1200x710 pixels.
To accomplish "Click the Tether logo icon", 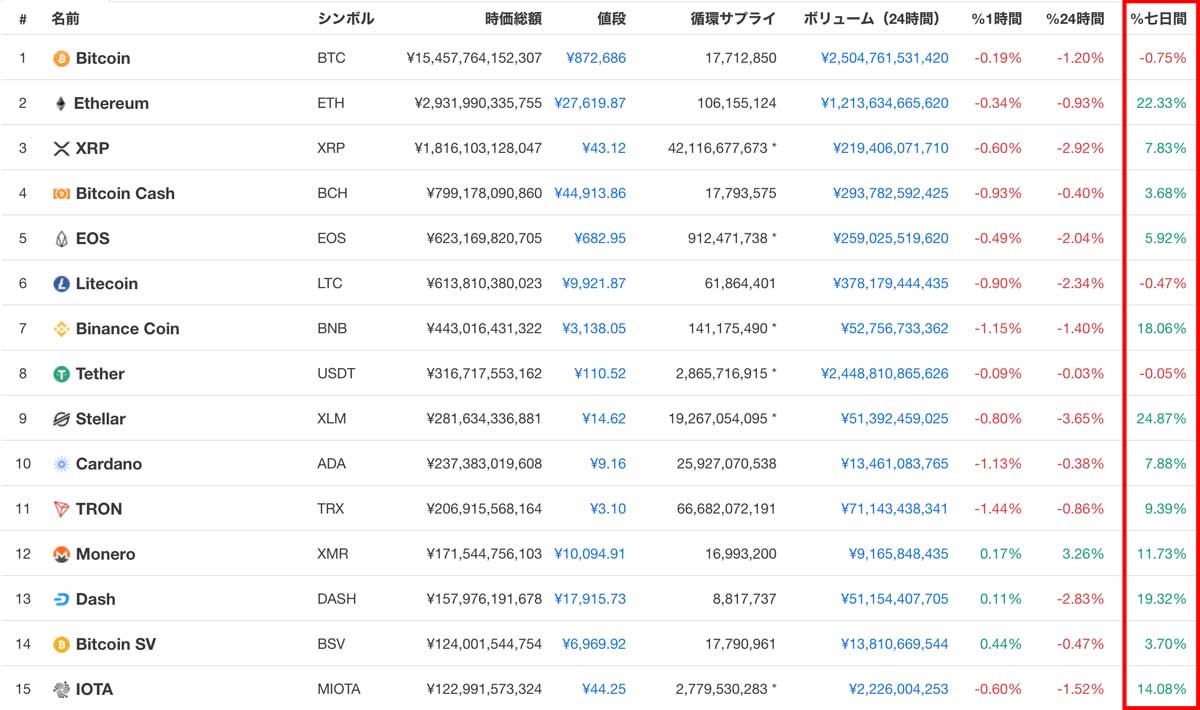I will point(61,374).
